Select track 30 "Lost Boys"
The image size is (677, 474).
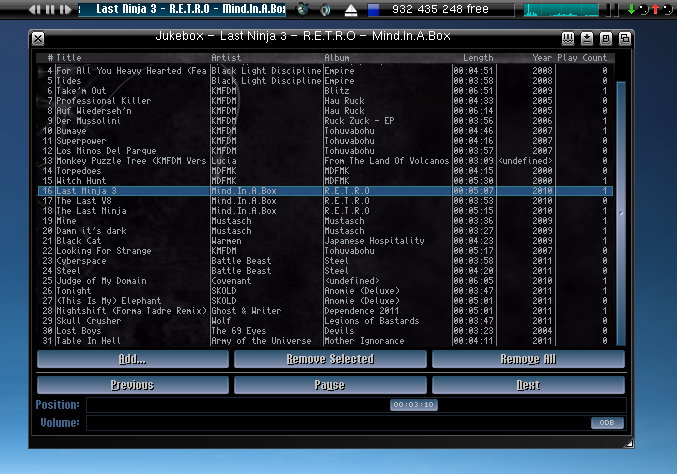click(325, 331)
